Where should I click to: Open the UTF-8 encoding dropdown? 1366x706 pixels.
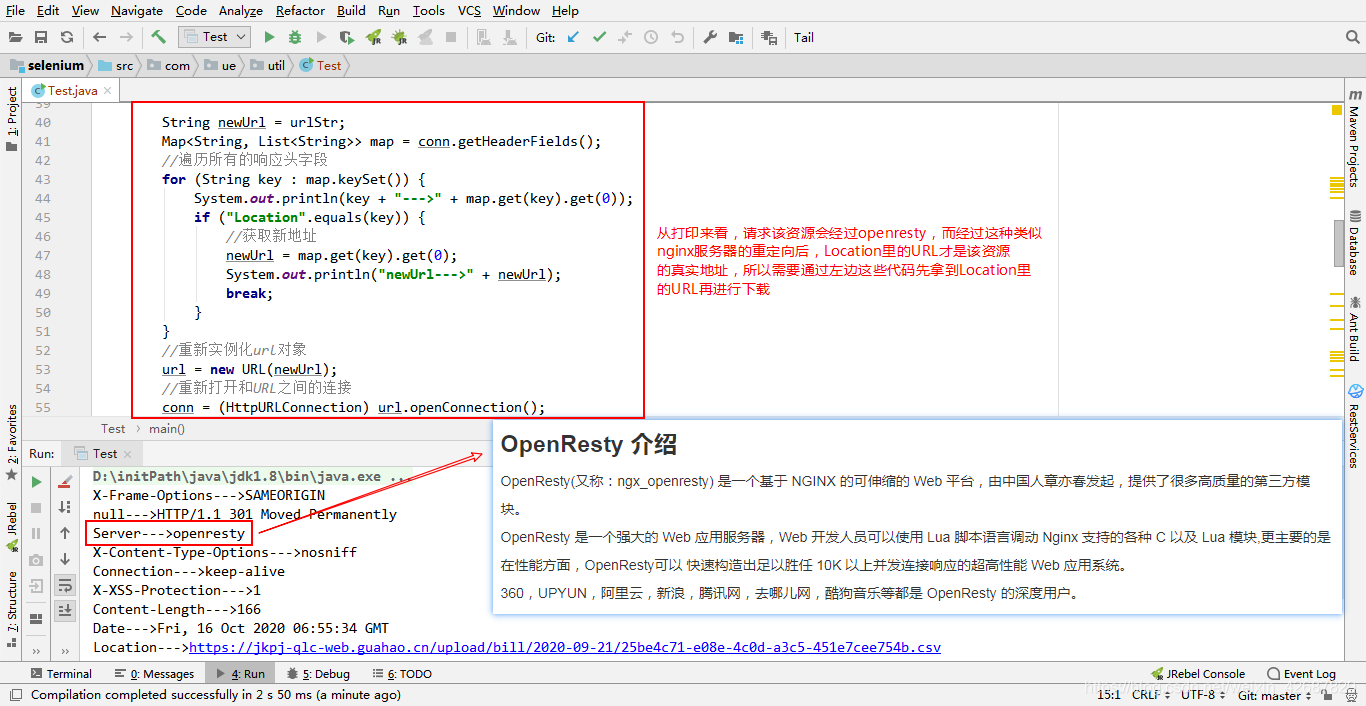1203,694
